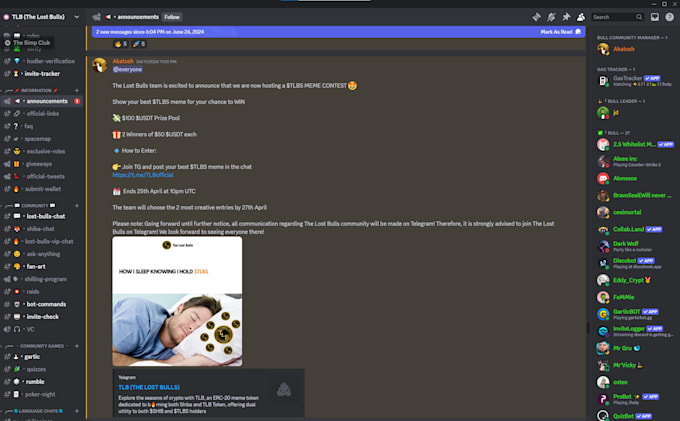Open the t.me/TLBofficial Telegram link
The height and width of the screenshot is (421, 680).
[x=143, y=175]
